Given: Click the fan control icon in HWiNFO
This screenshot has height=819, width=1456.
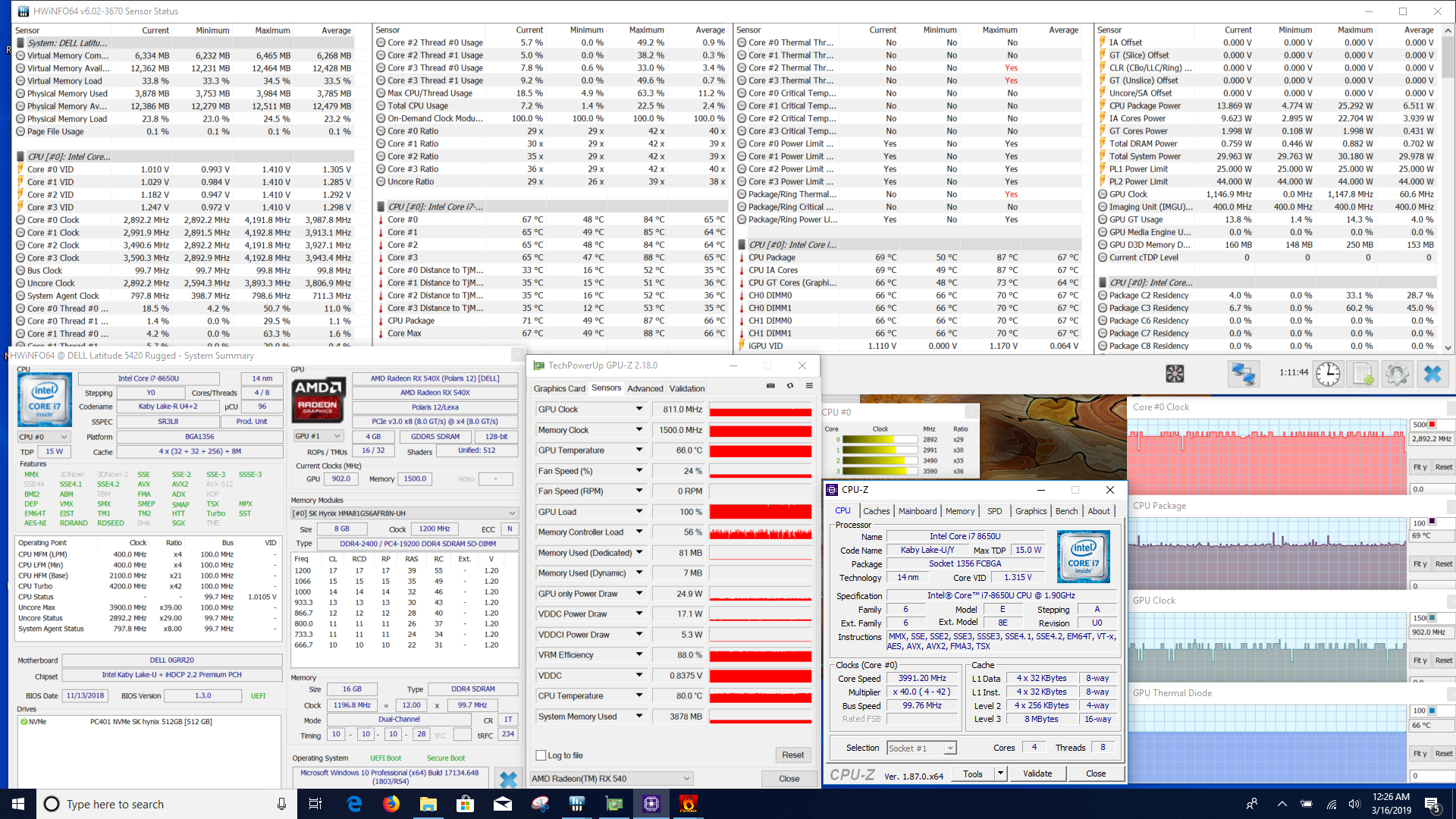Looking at the screenshot, I should (1174, 374).
